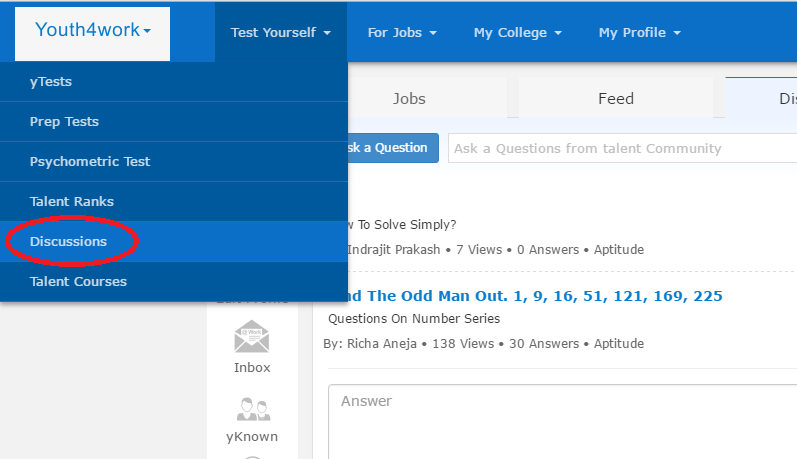Open the My College dropdown
This screenshot has height=459, width=797.
517,33
